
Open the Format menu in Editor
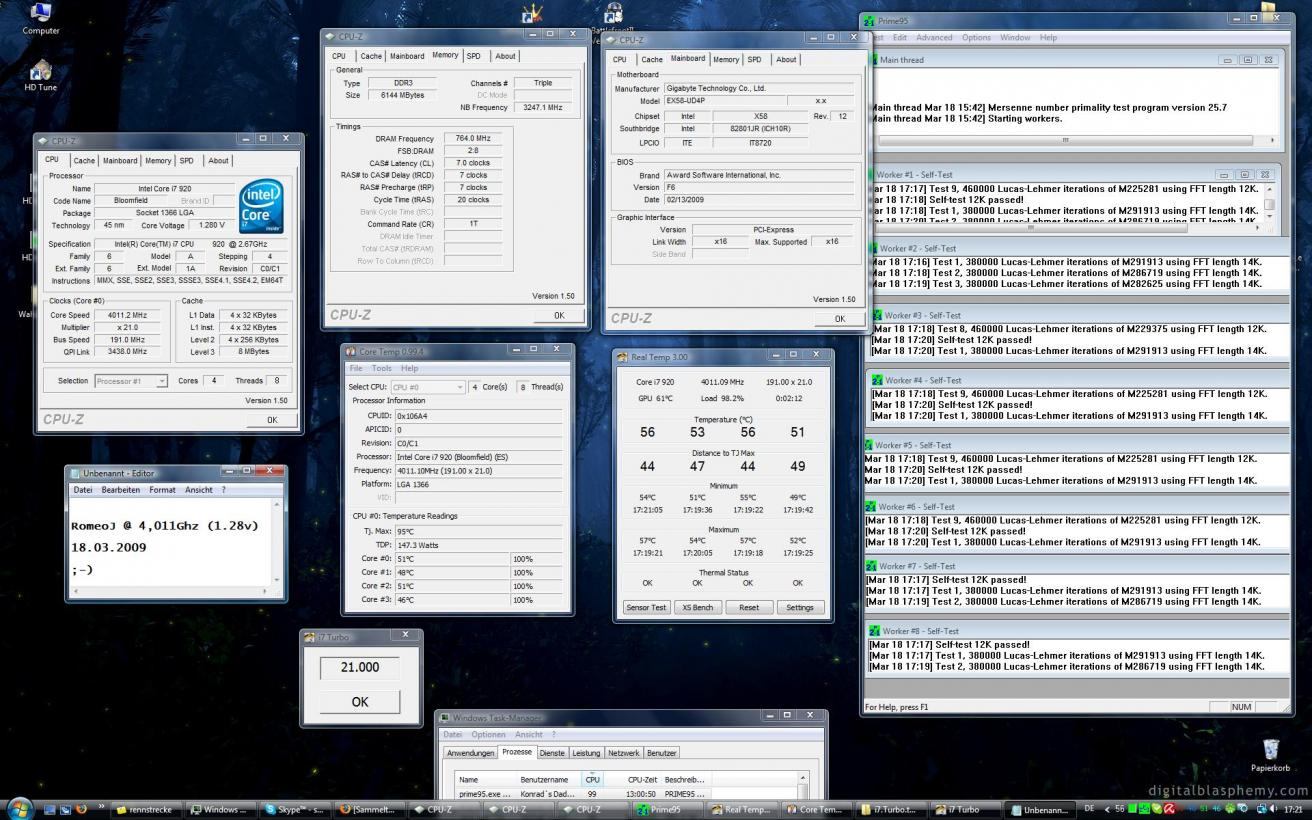[x=162, y=490]
